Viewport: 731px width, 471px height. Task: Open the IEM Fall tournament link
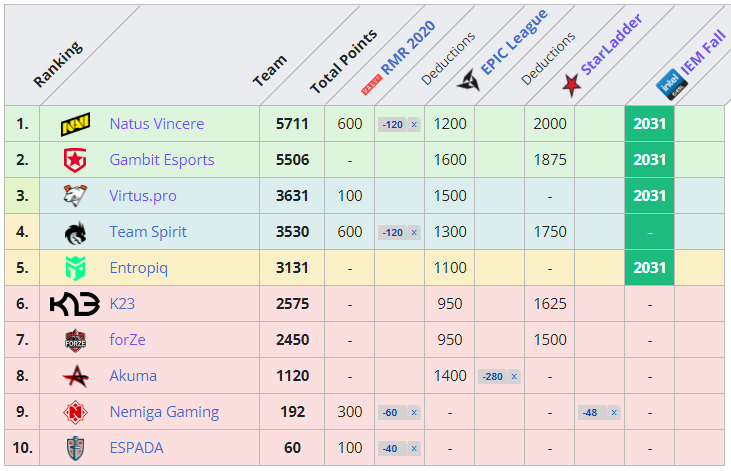point(703,53)
